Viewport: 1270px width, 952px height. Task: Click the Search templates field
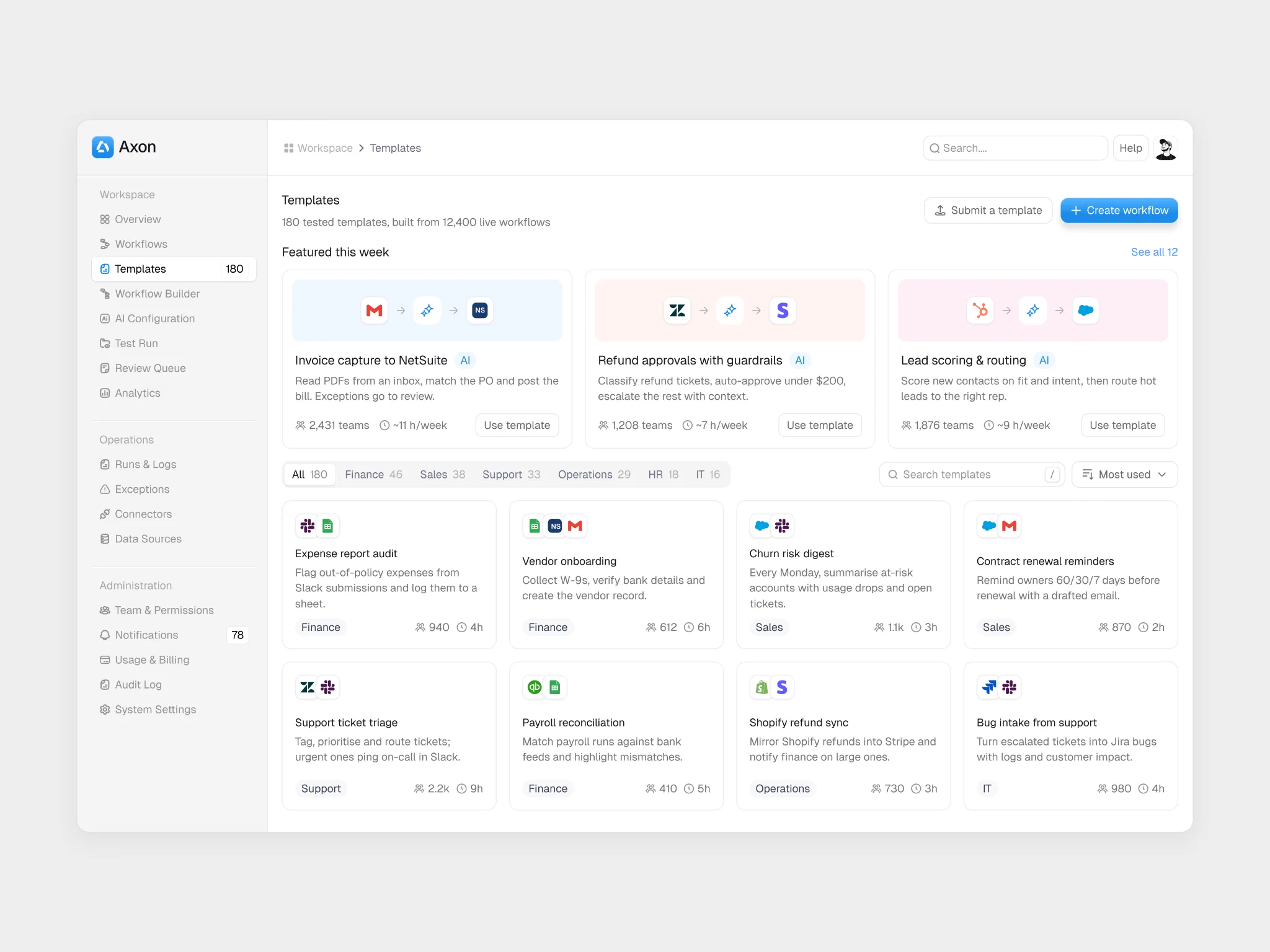(x=972, y=475)
